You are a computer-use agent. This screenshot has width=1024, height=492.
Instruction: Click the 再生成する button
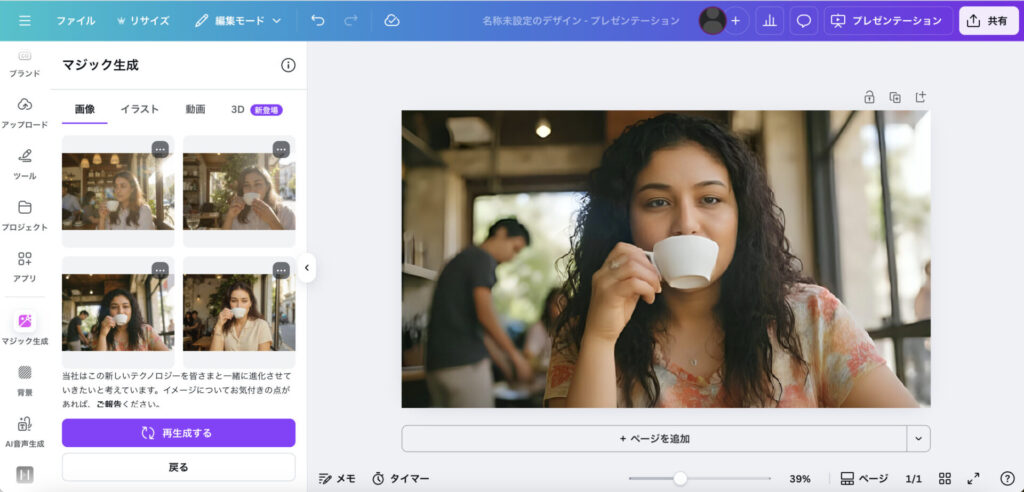(178, 433)
